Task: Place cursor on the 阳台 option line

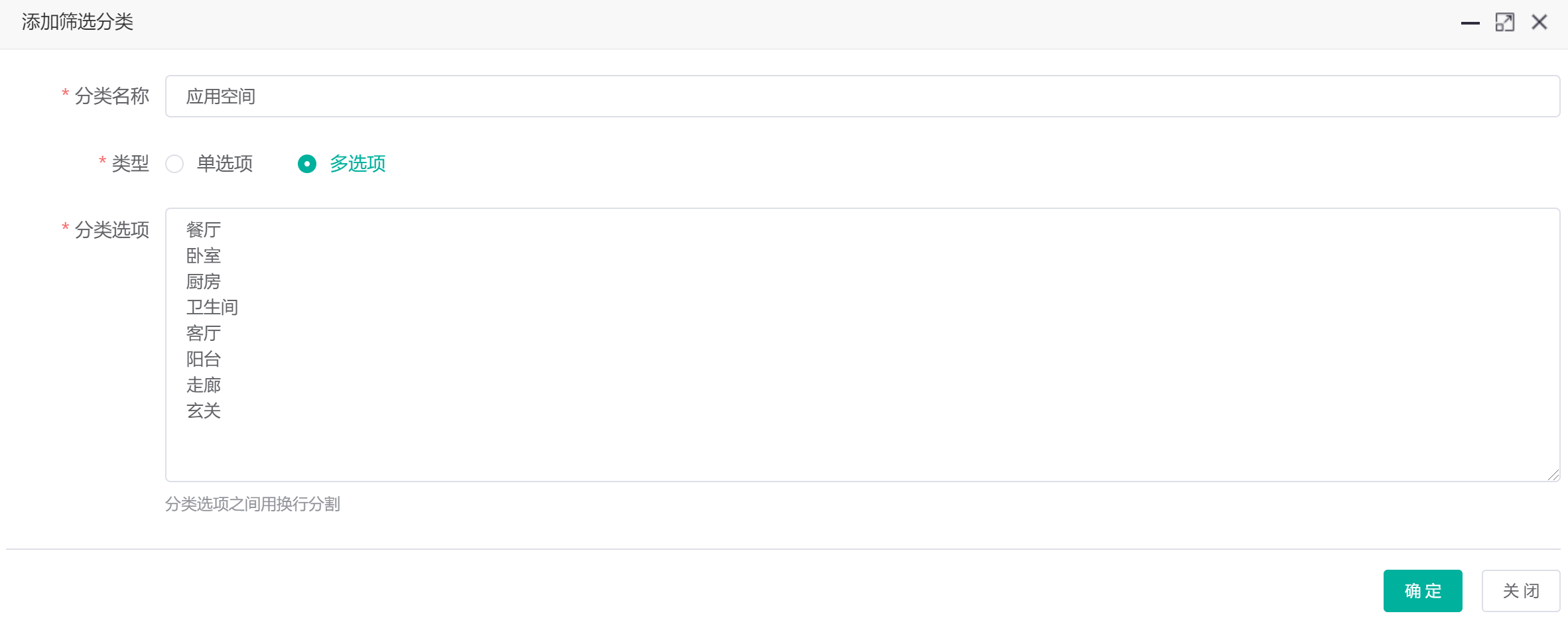Action: (204, 359)
